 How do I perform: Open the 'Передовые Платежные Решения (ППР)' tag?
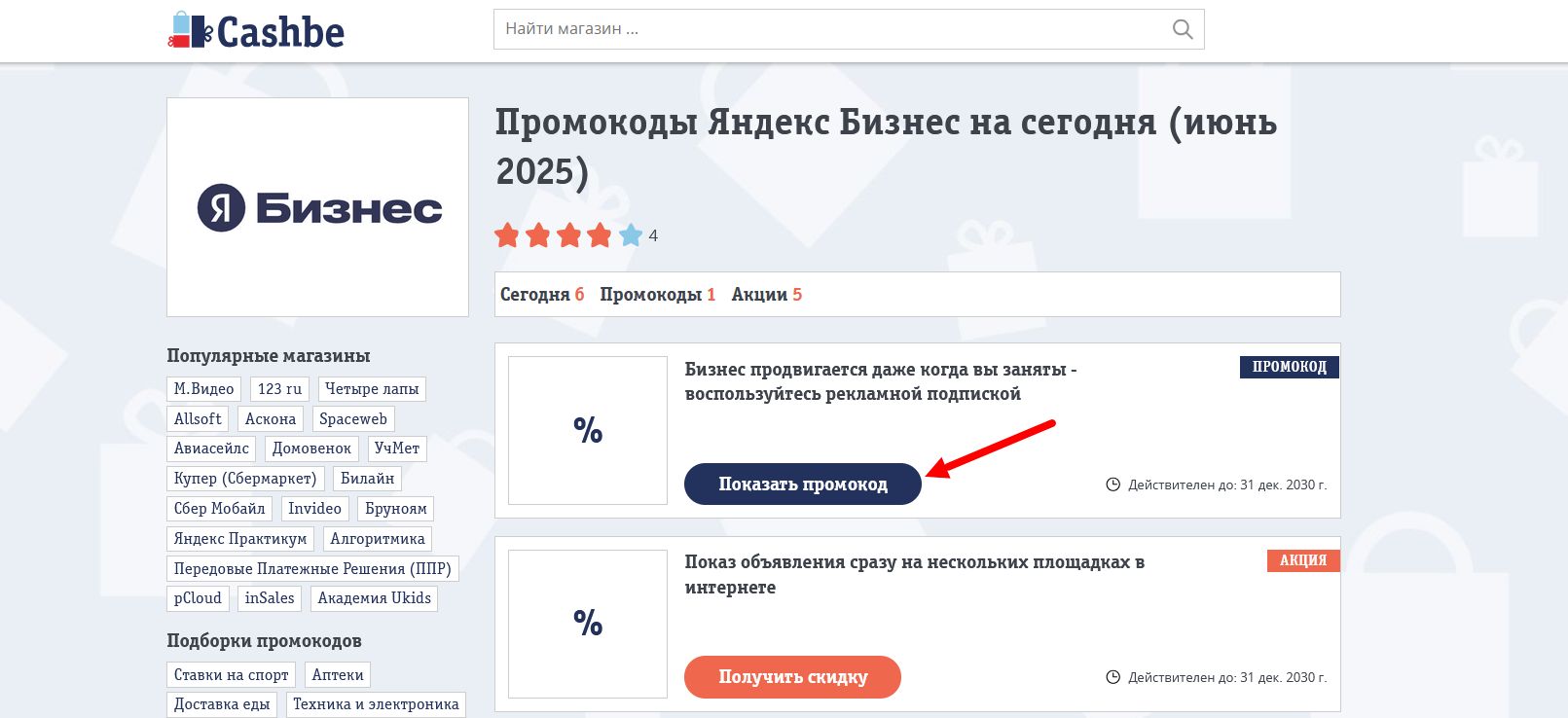click(x=312, y=569)
